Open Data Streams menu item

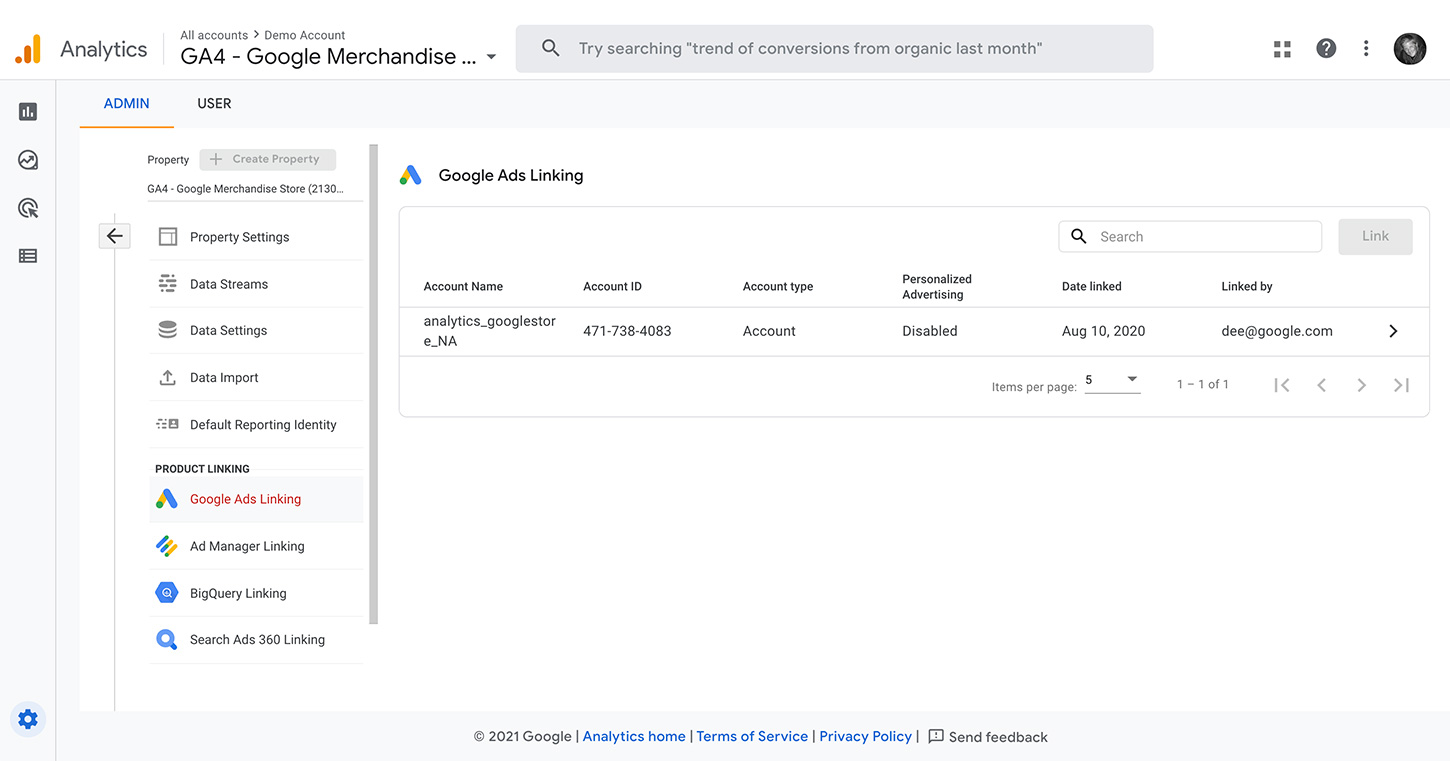pos(256,284)
